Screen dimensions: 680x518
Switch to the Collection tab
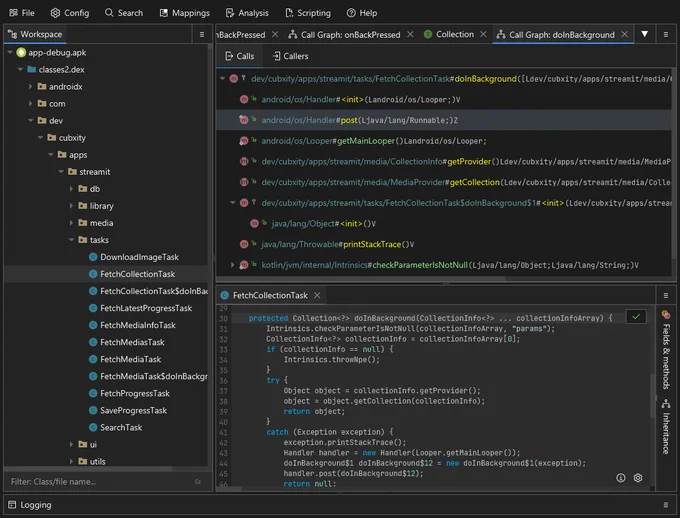tap(449, 34)
